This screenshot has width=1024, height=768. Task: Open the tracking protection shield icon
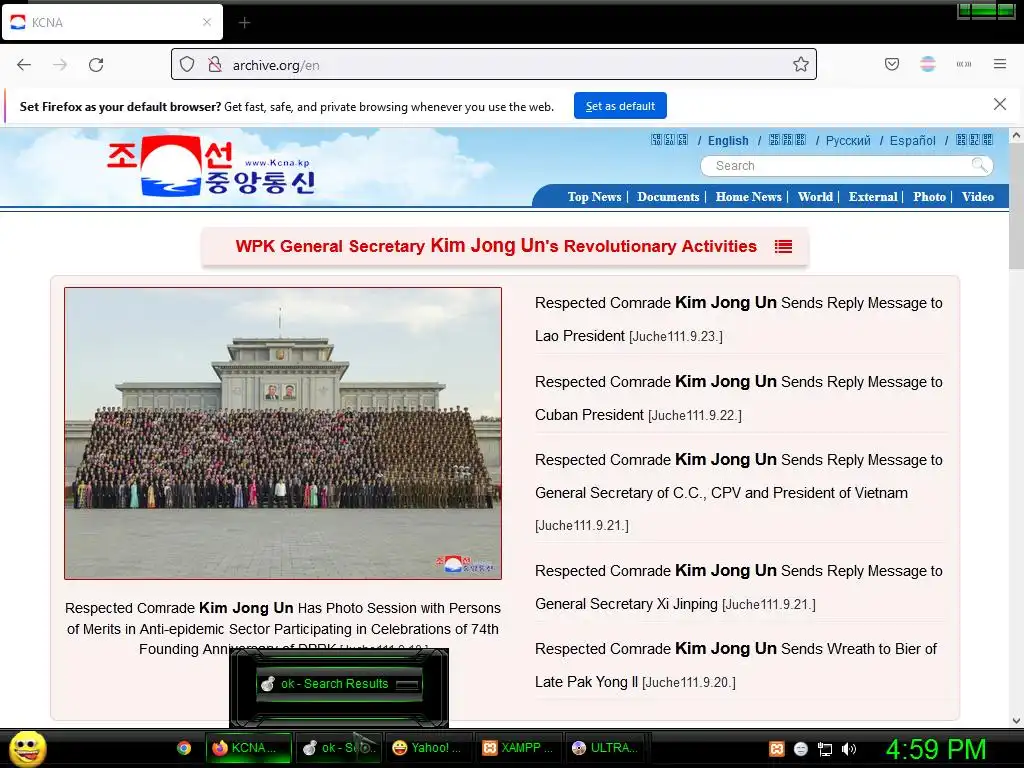click(x=187, y=65)
